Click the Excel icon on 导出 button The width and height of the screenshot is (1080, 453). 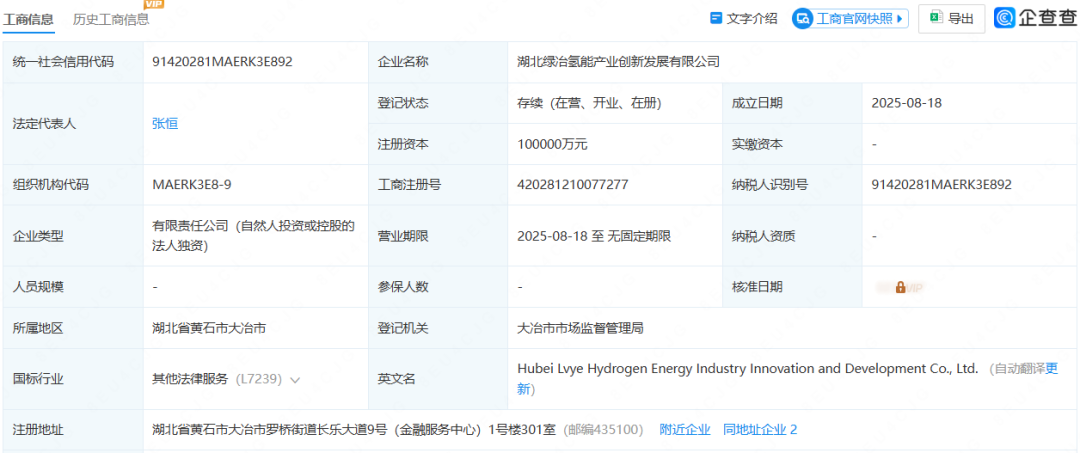click(935, 18)
